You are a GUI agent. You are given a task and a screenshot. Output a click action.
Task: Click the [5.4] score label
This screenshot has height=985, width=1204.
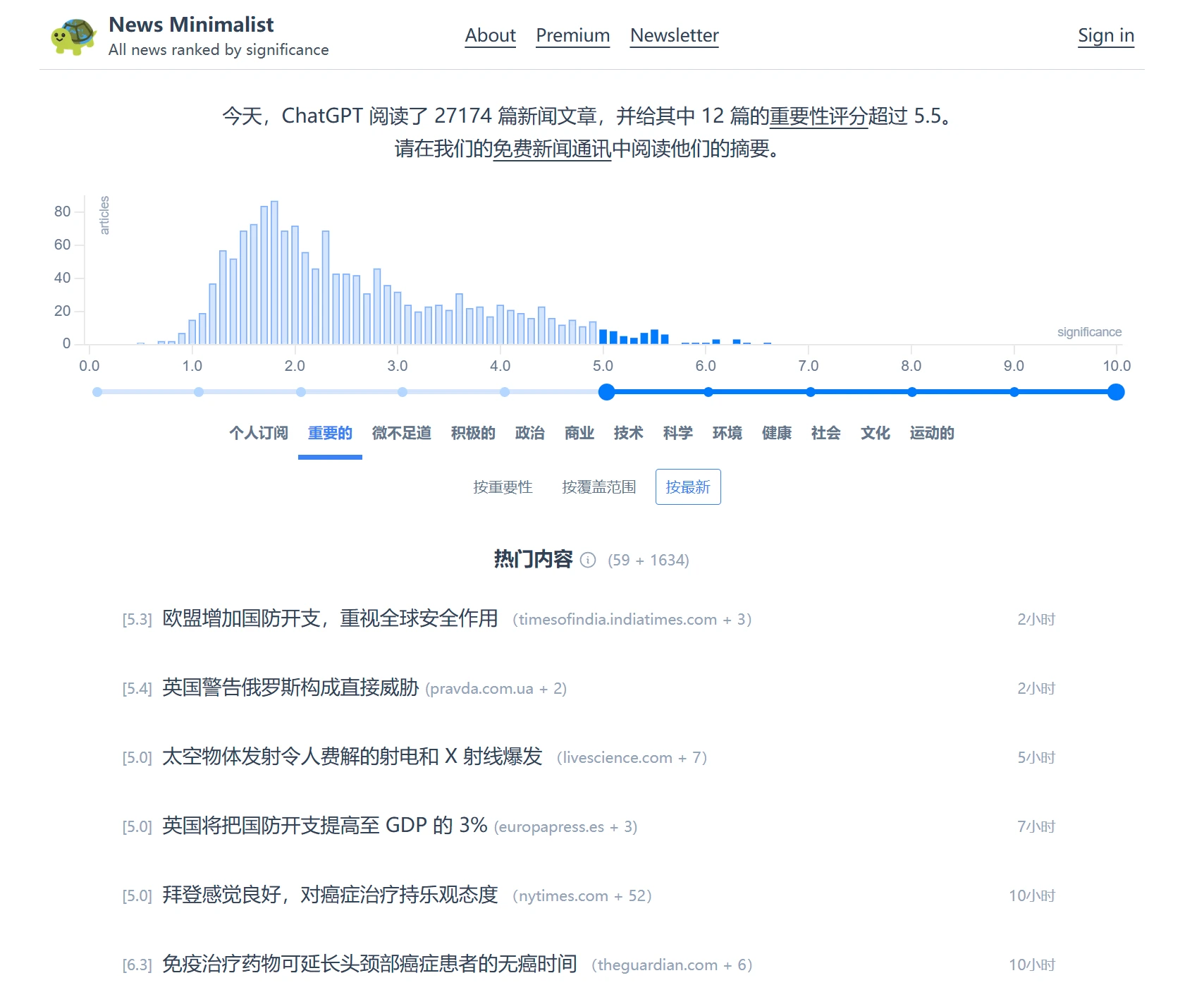point(137,689)
